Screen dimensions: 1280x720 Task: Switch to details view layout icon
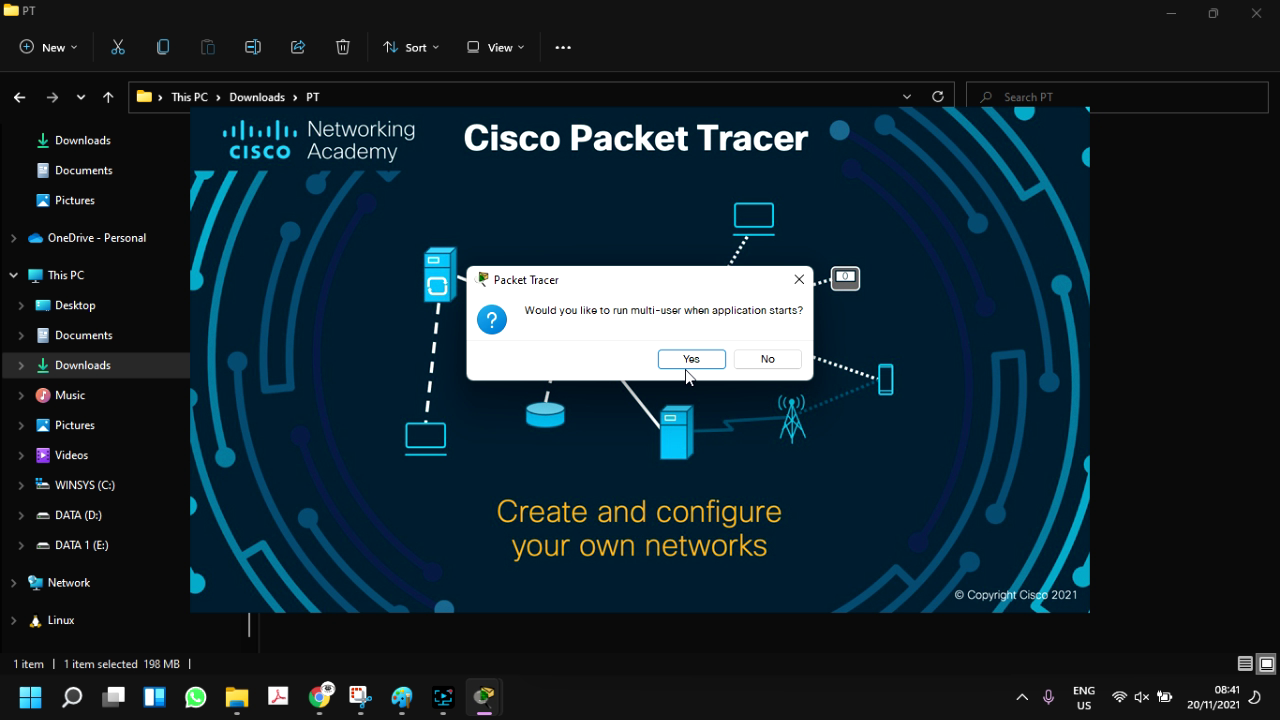(1245, 664)
